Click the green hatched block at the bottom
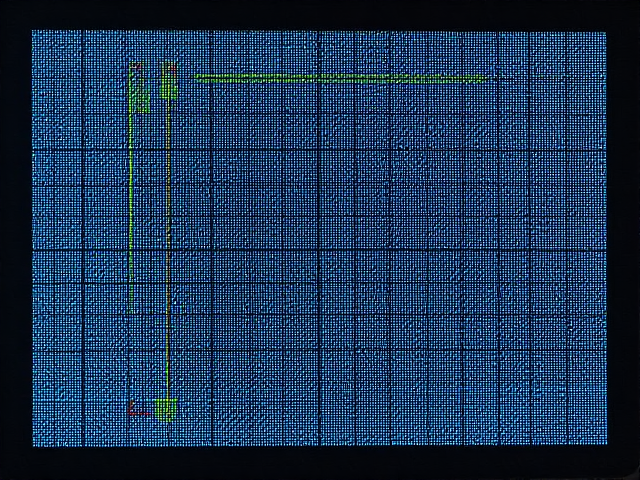This screenshot has height=480, width=640. pyautogui.click(x=166, y=409)
